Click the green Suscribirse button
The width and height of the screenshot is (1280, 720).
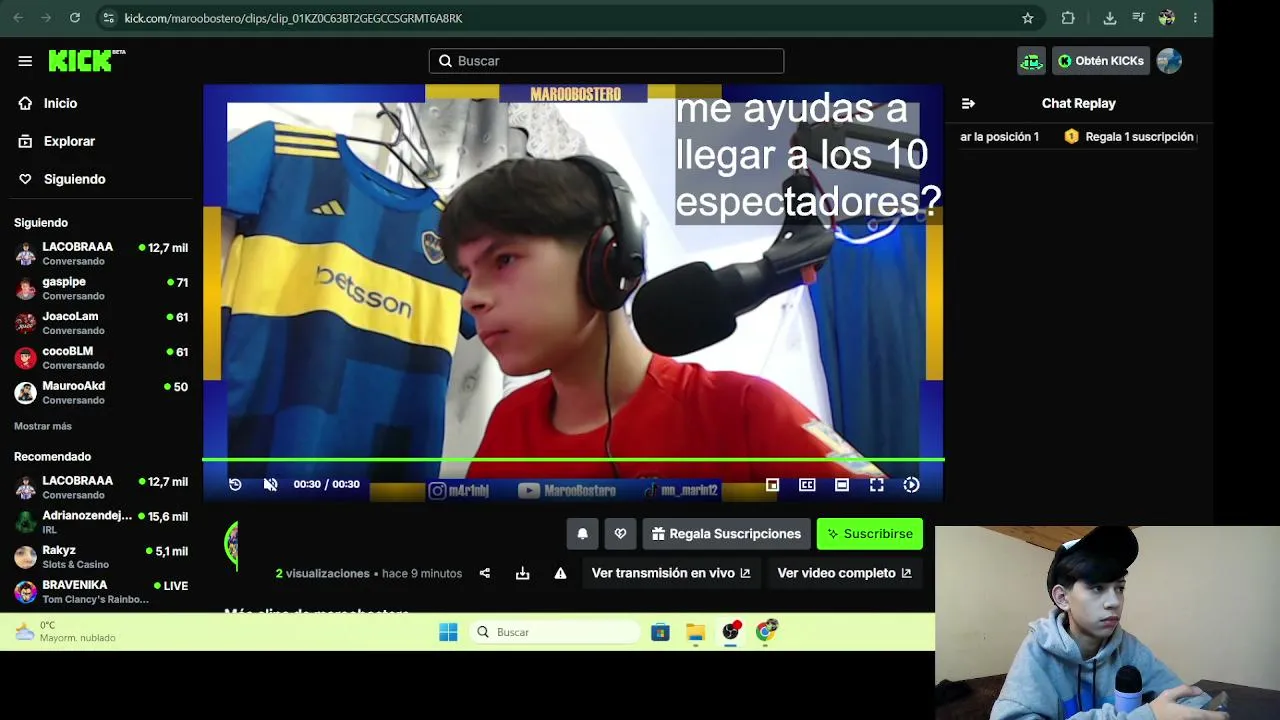pos(870,534)
